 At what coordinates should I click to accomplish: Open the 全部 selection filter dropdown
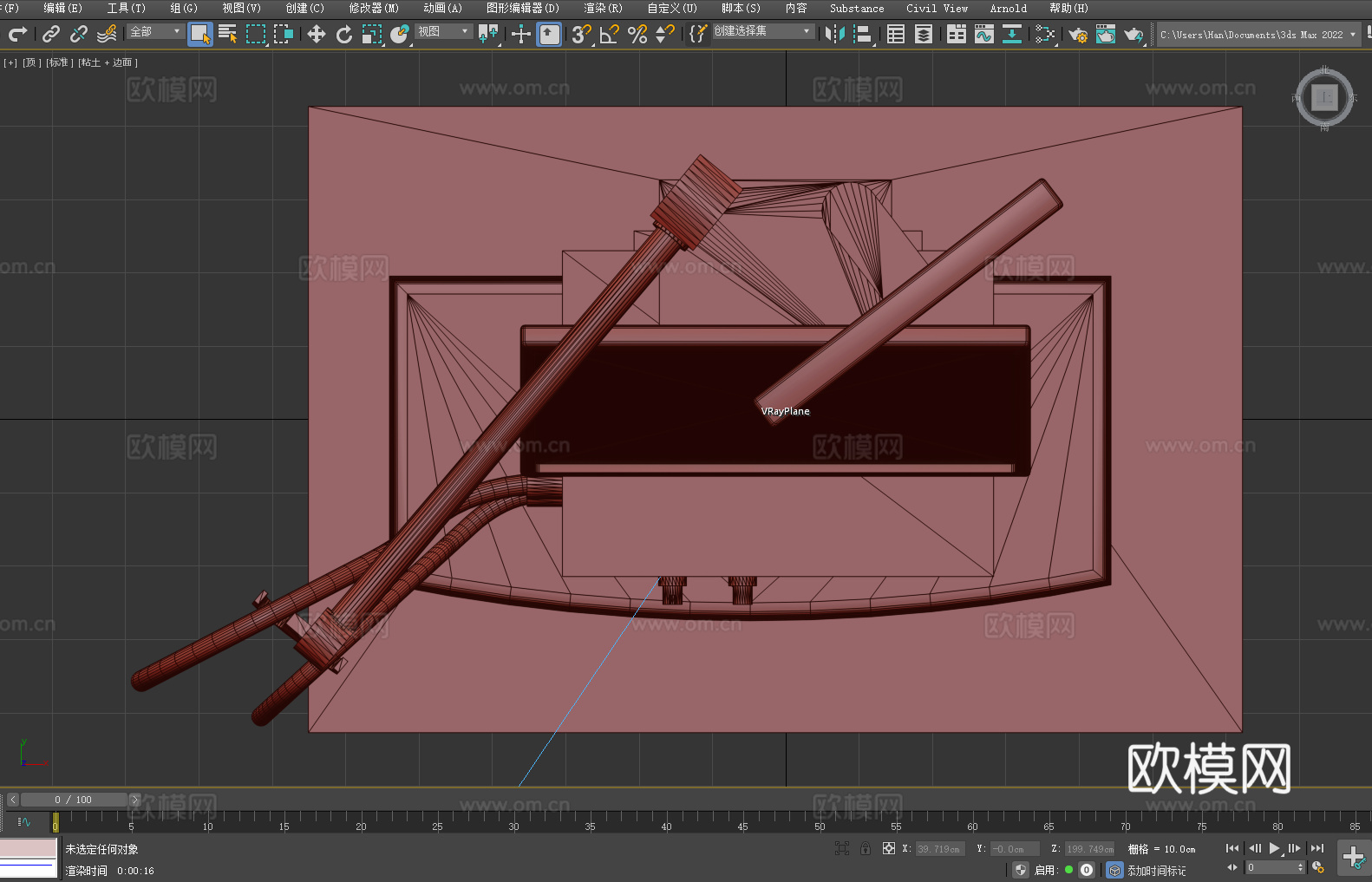tap(155, 32)
